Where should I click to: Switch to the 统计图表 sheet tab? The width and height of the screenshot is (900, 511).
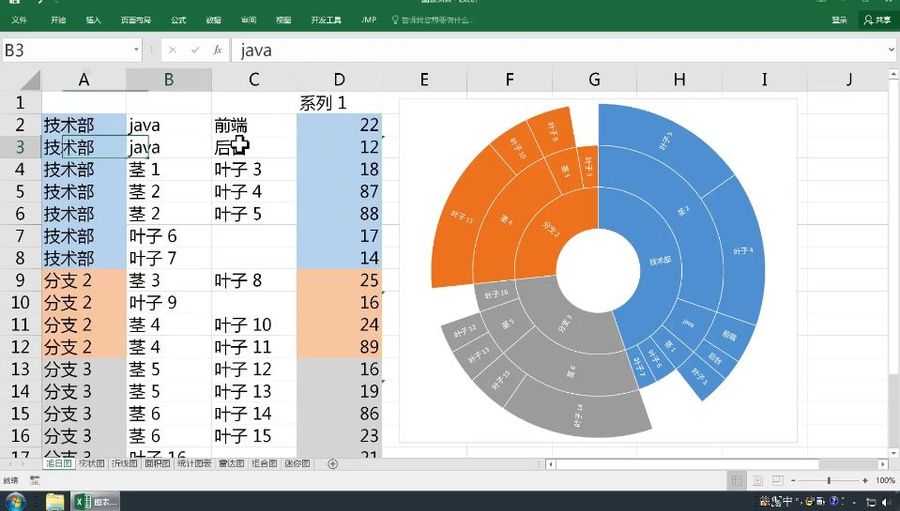click(195, 463)
